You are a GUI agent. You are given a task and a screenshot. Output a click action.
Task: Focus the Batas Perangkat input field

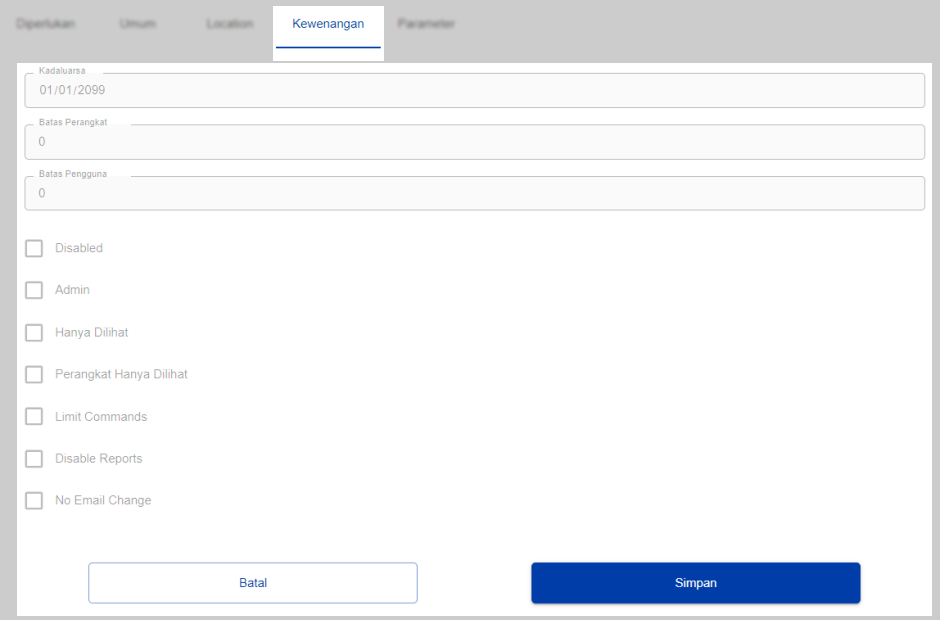point(474,142)
